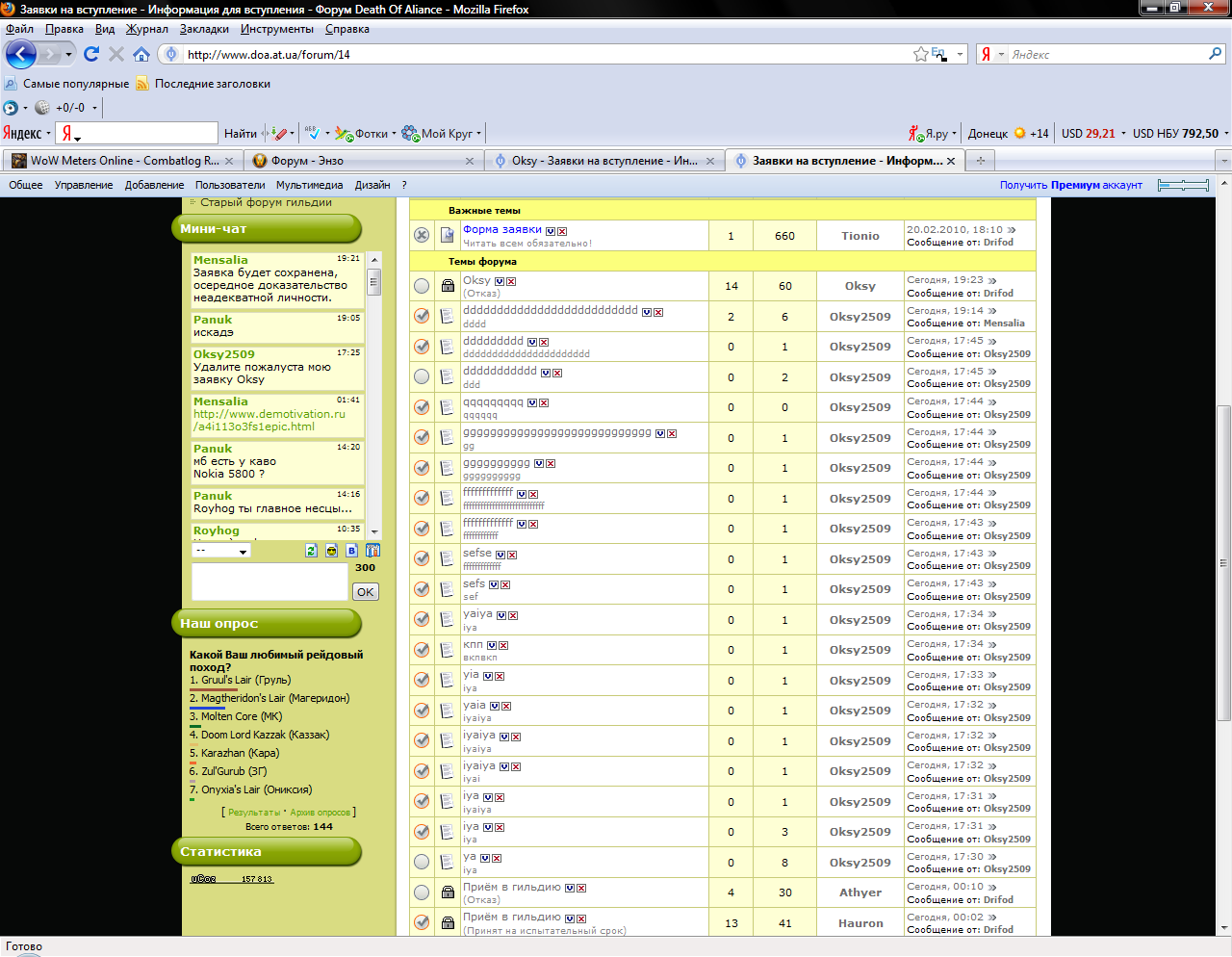
Task: Switch to the Форум - Энзо tab
Action: tap(356, 161)
